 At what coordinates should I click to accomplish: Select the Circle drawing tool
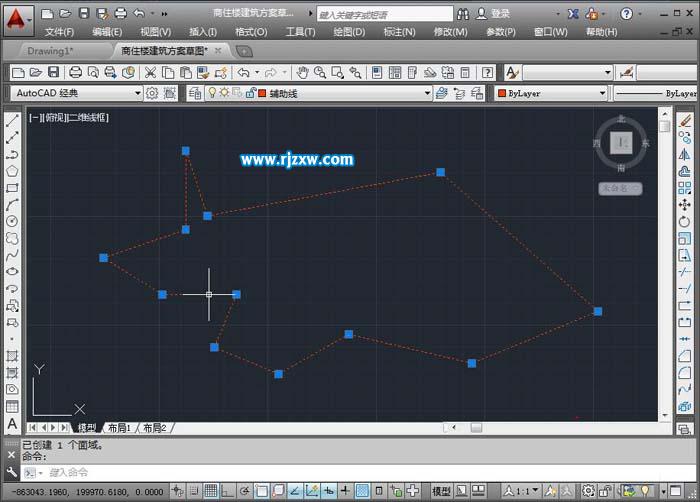point(12,221)
